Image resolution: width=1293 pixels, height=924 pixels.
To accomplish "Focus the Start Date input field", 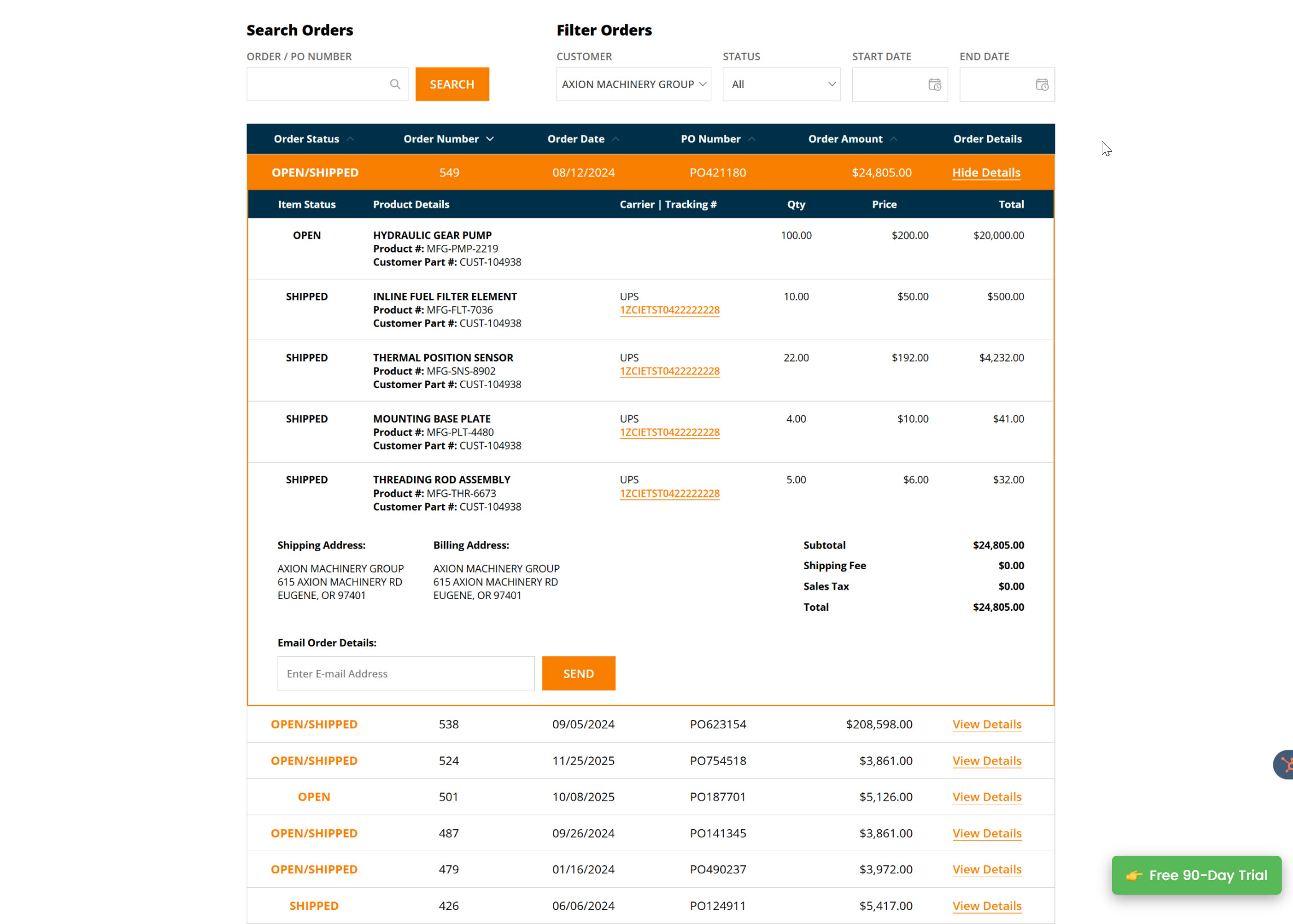I will click(900, 84).
